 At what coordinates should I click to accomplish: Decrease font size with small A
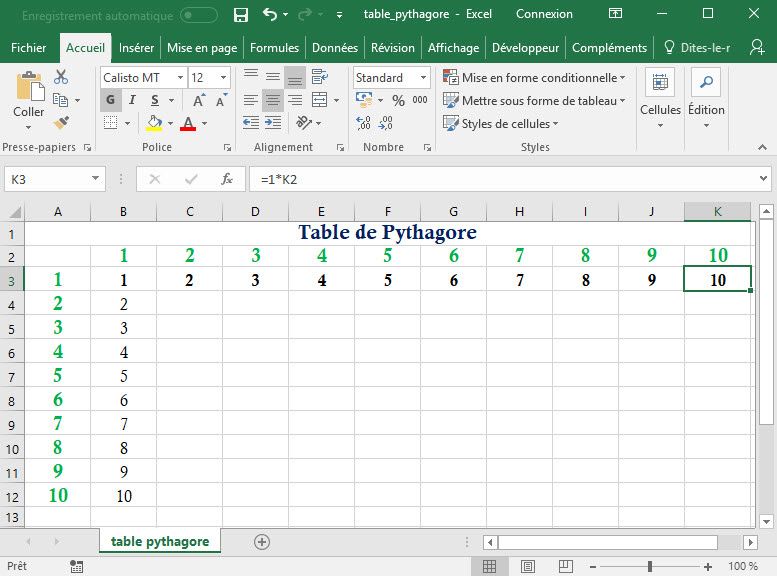221,100
